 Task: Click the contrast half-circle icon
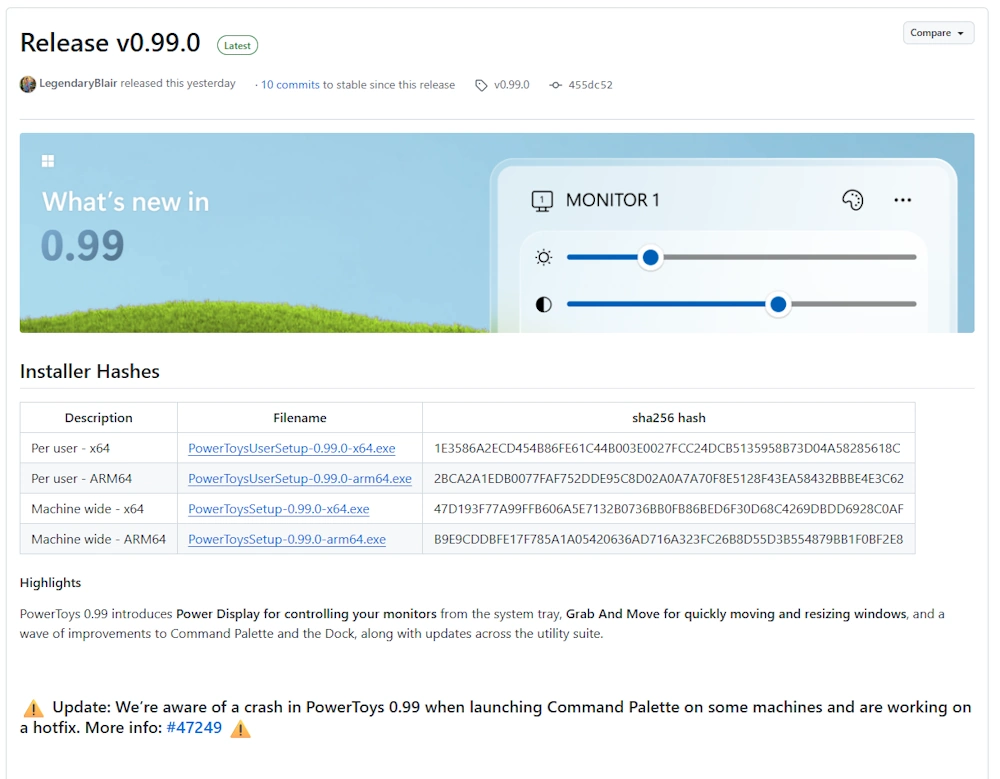(543, 304)
